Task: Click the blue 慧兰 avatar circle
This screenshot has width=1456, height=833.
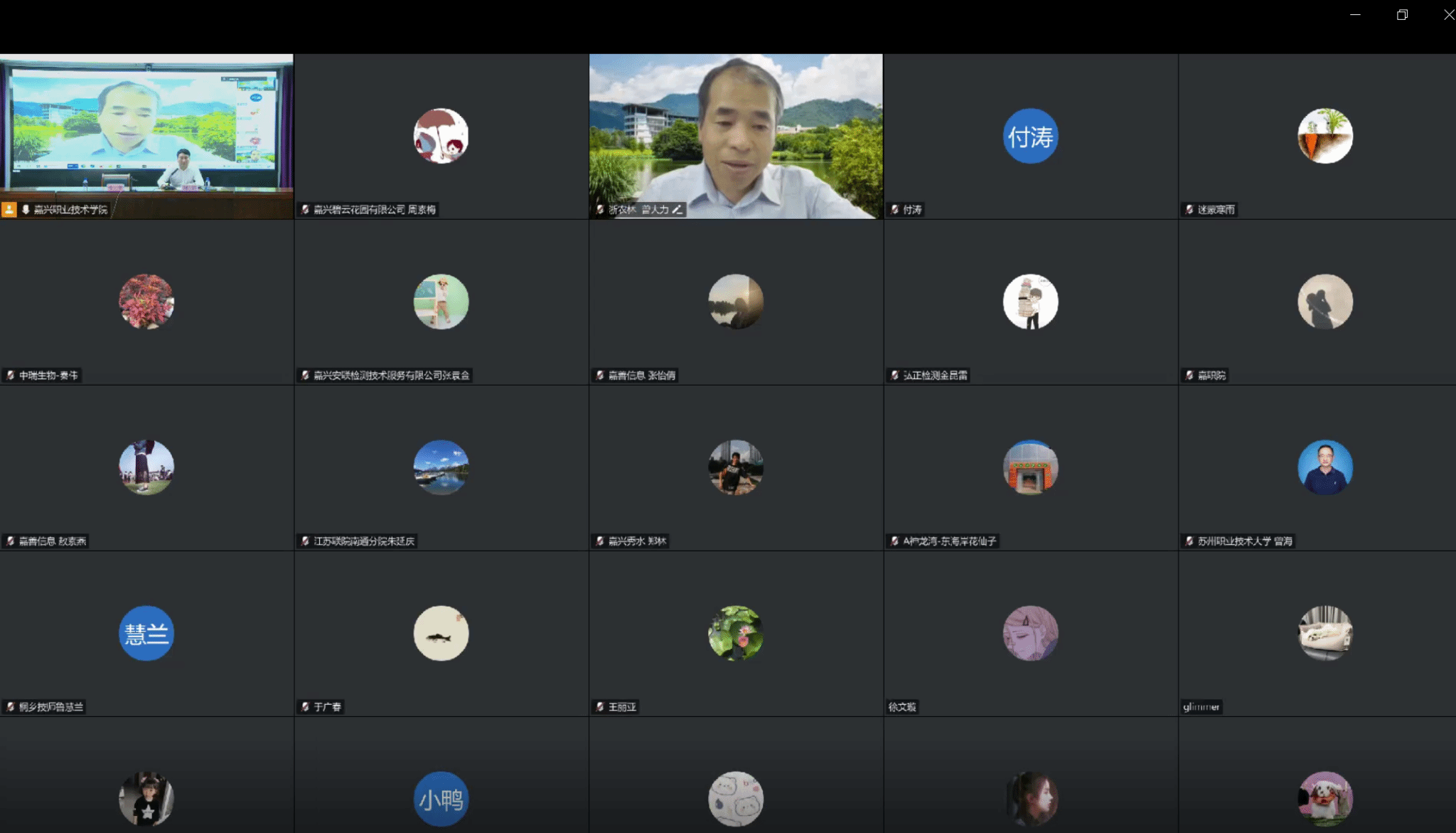Action: (x=146, y=633)
